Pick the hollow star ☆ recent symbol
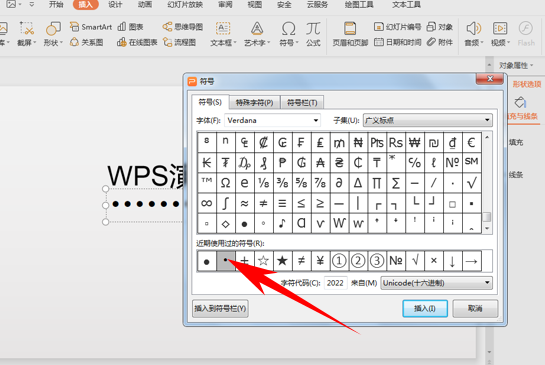Screen dimensions: 545x365 click(x=263, y=261)
